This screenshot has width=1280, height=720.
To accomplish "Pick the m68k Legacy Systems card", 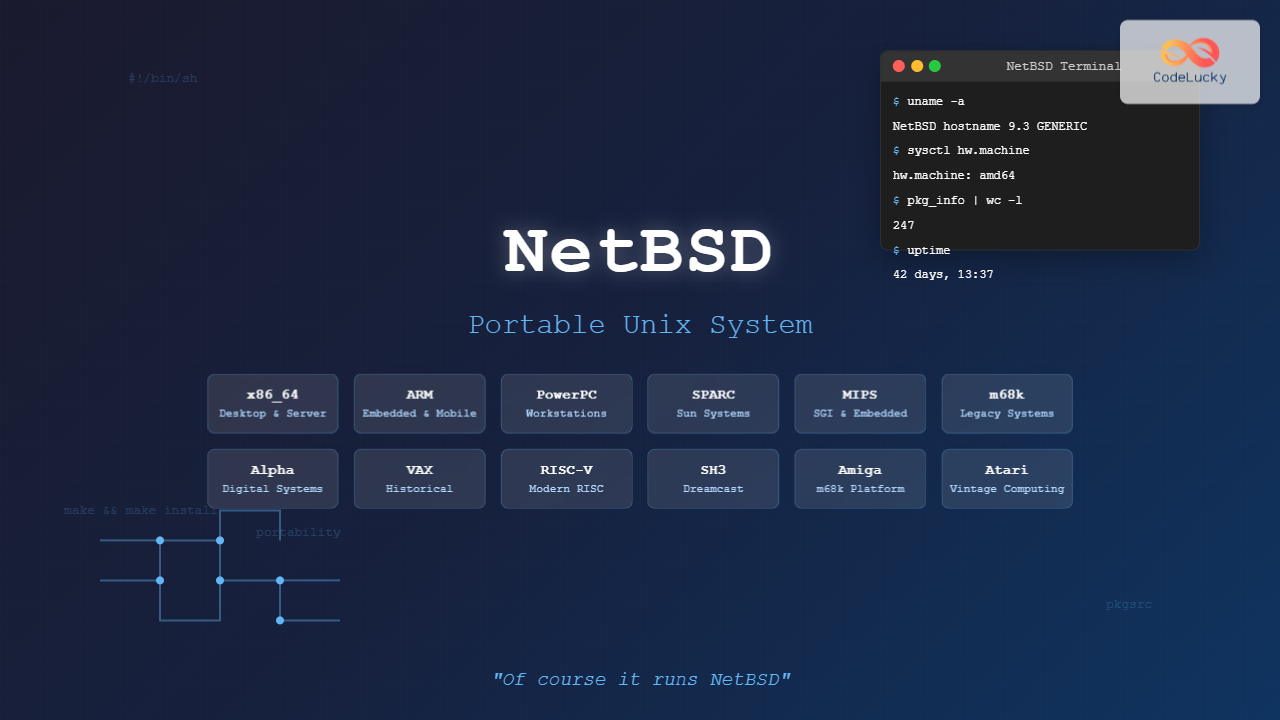I will pyautogui.click(x=1007, y=404).
